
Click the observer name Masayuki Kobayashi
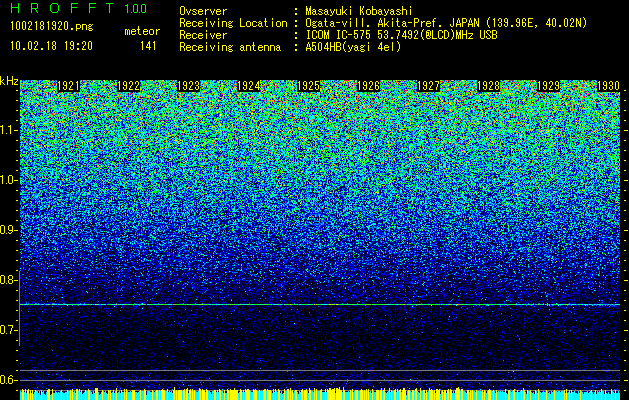point(359,12)
